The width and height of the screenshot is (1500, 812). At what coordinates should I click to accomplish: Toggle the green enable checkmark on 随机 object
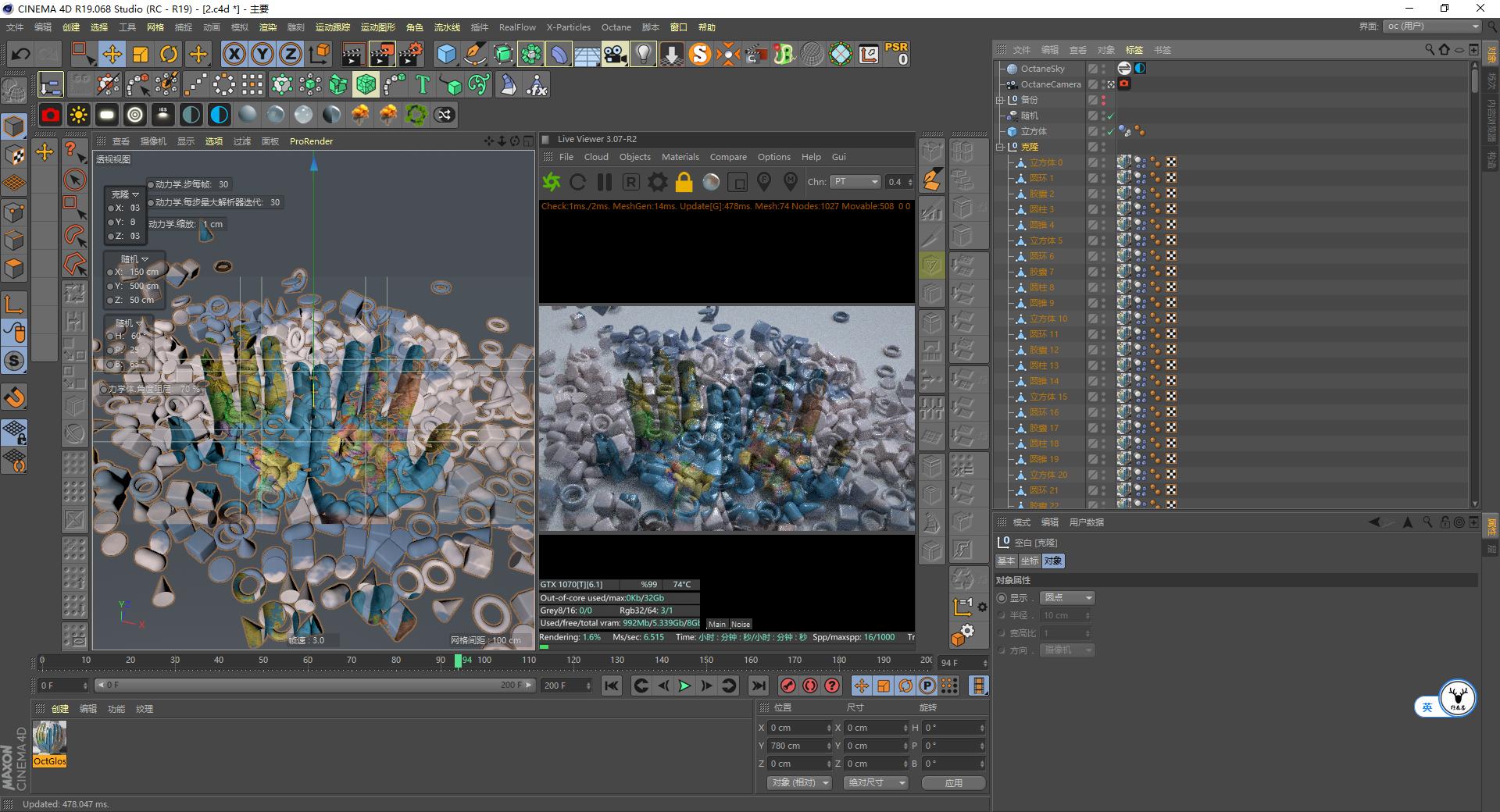[x=1109, y=116]
